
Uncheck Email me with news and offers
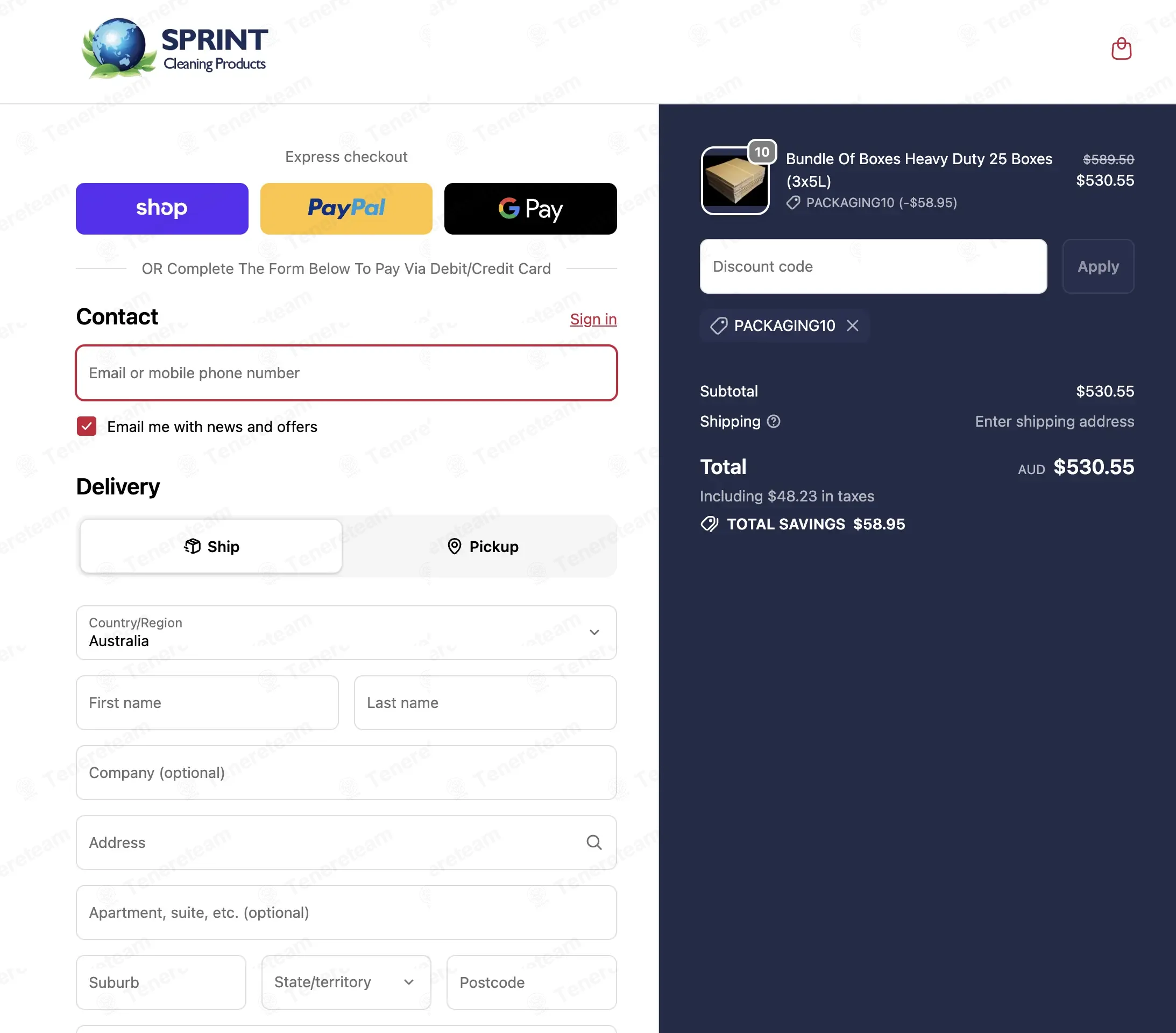pos(86,427)
